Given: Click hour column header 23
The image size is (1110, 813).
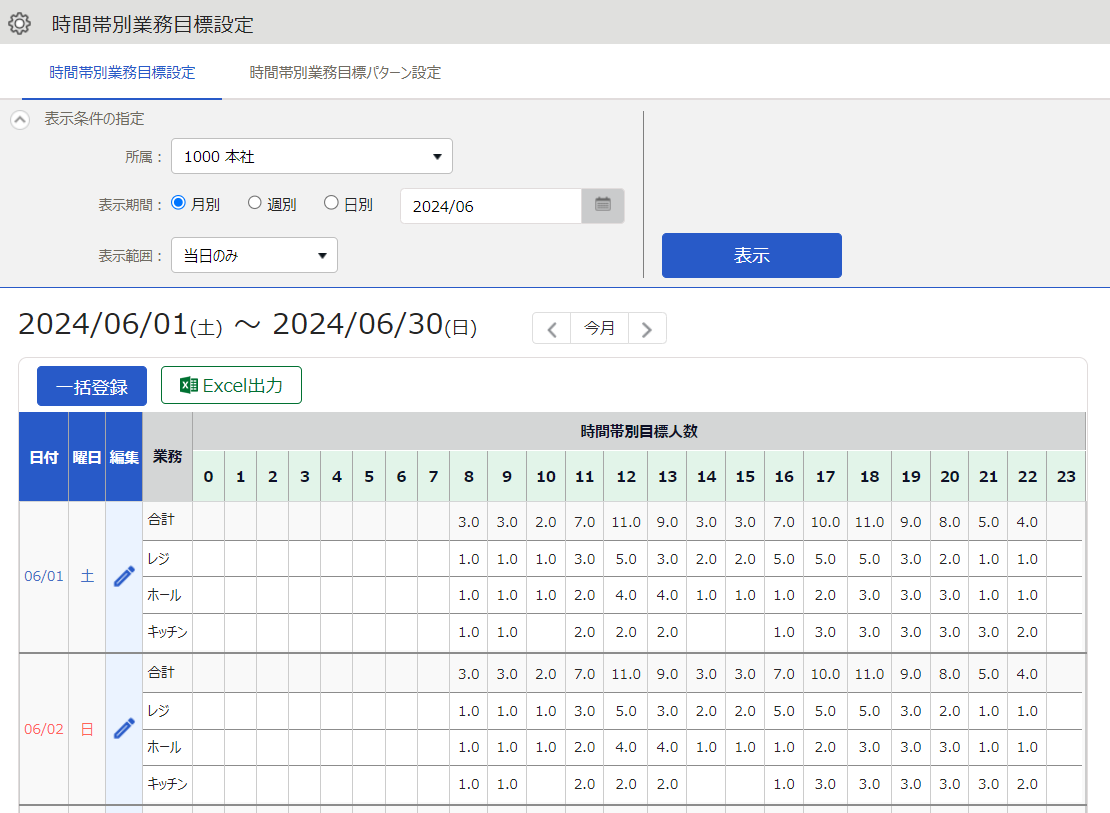Looking at the screenshot, I should pos(1066,477).
